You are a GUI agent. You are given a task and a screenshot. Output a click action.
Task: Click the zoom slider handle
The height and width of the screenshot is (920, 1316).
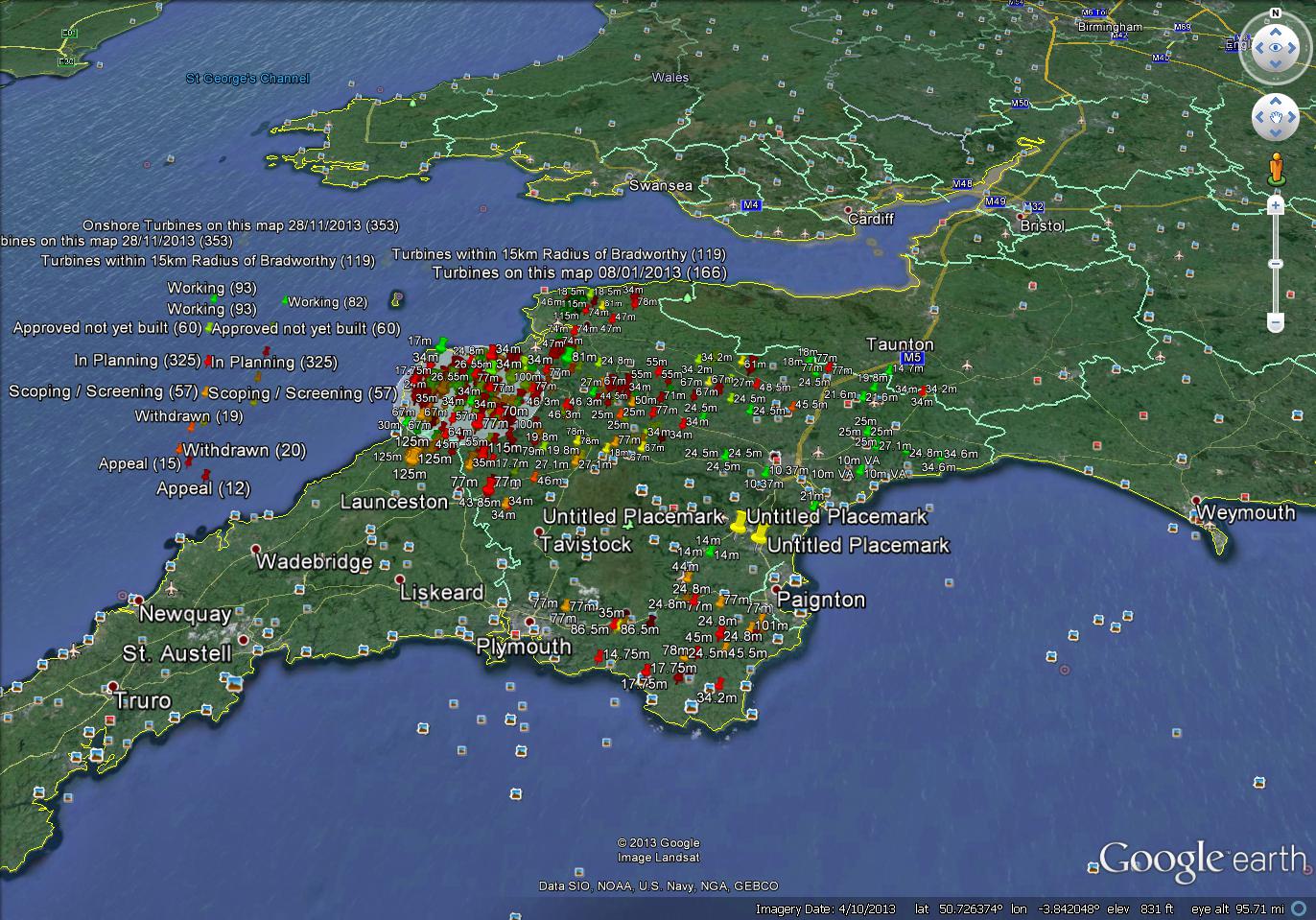click(1276, 264)
